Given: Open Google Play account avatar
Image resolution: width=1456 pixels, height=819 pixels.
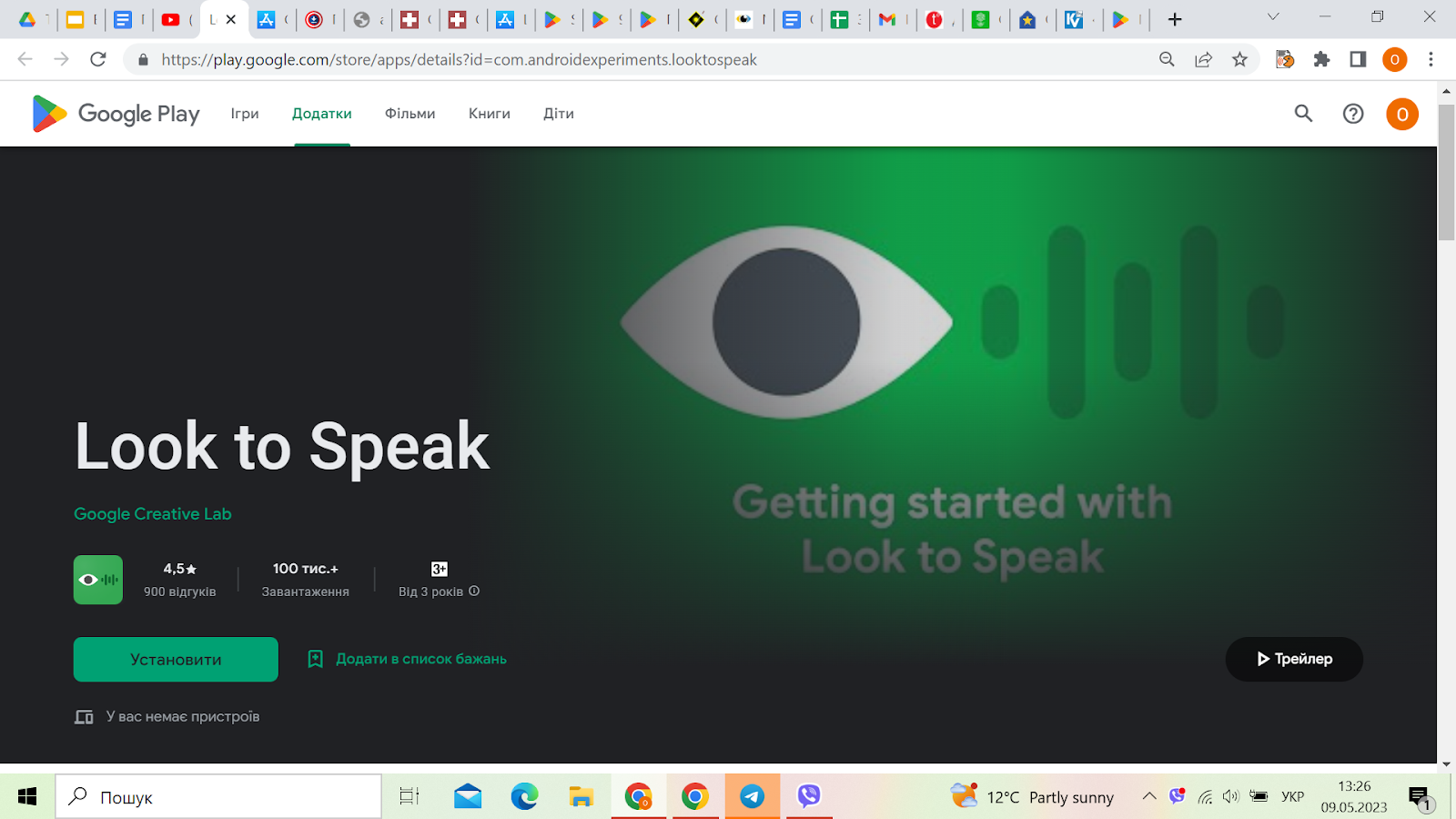Looking at the screenshot, I should pos(1402,114).
